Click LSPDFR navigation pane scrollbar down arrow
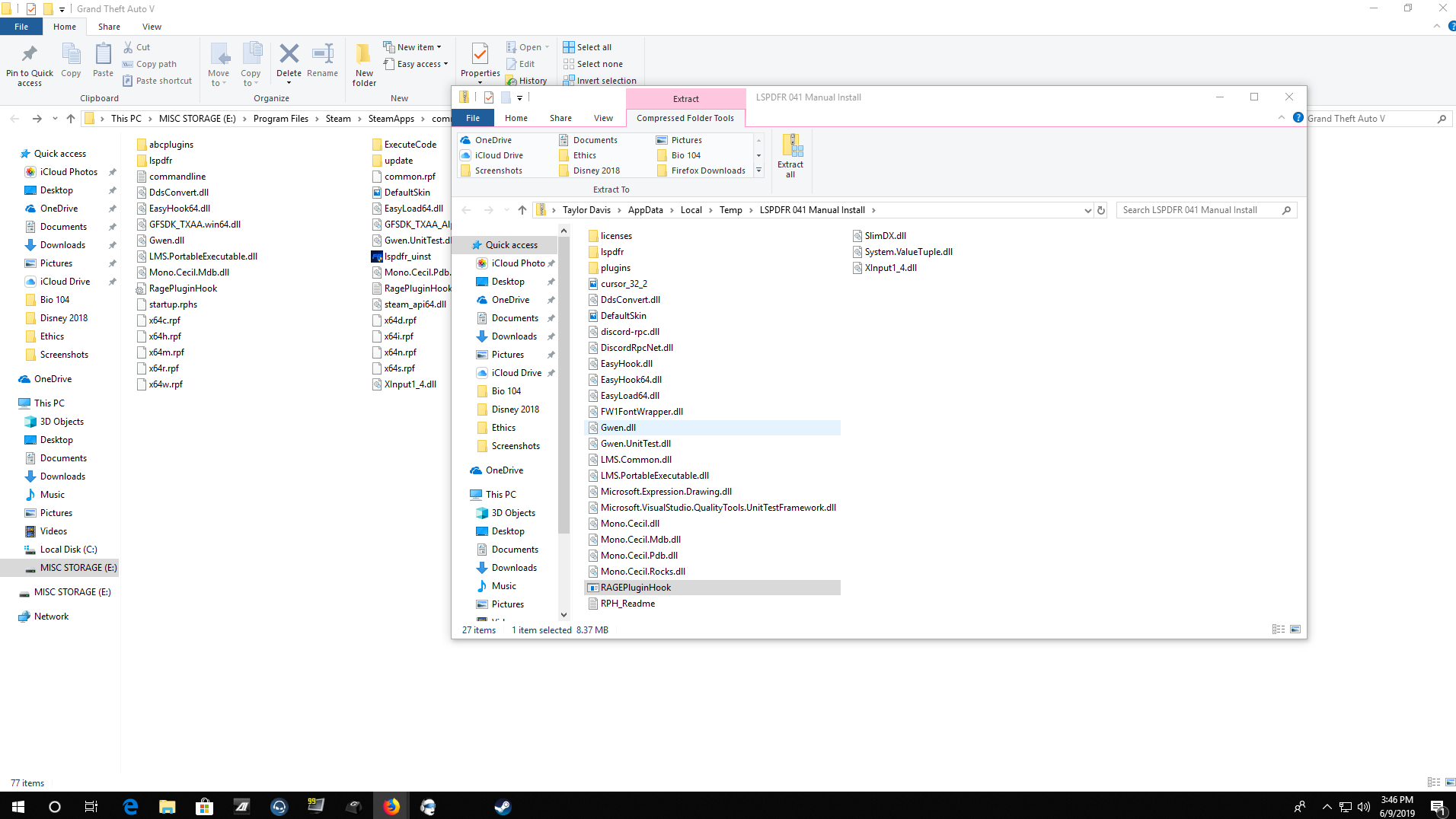This screenshot has height=819, width=1456. 564,614
